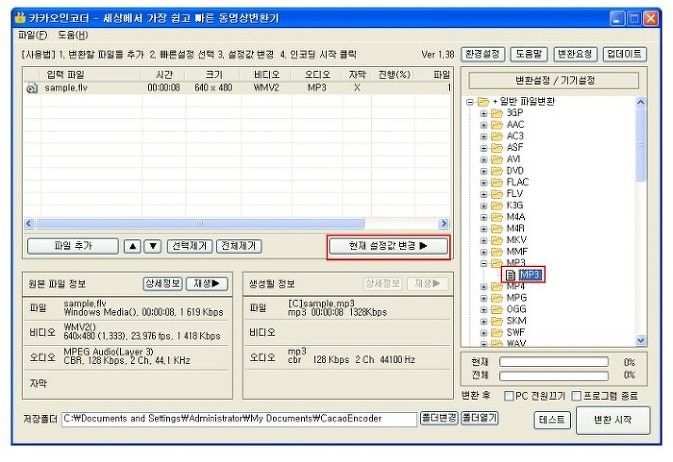Click the 전체 progress bar
This screenshot has width=673, height=462.
[x=554, y=376]
